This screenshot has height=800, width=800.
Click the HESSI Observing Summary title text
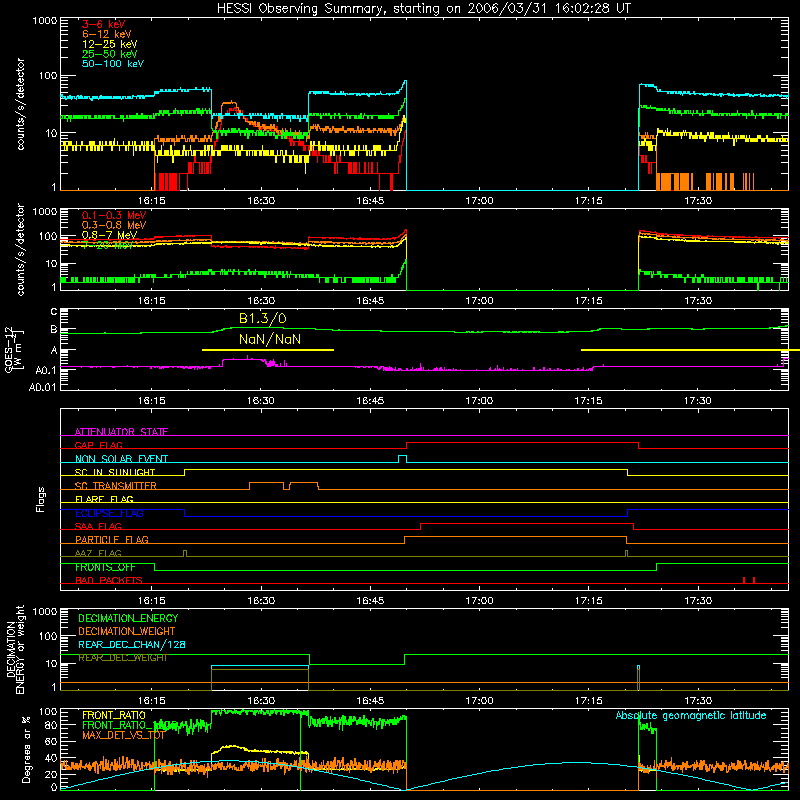pyautogui.click(x=423, y=9)
